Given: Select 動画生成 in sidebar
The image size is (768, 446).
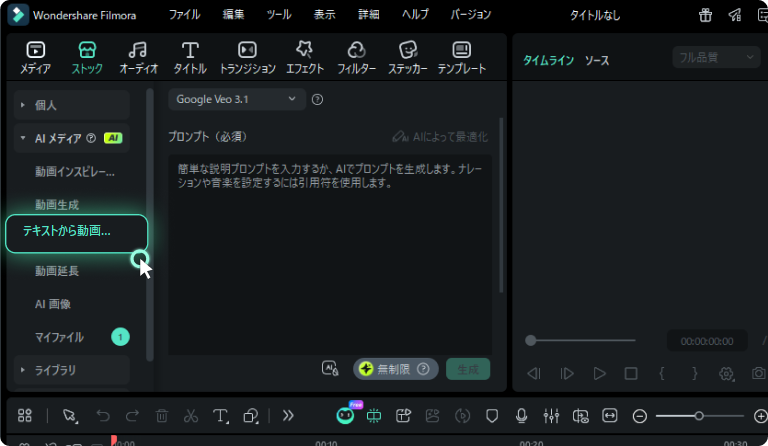Looking at the screenshot, I should click(57, 205).
